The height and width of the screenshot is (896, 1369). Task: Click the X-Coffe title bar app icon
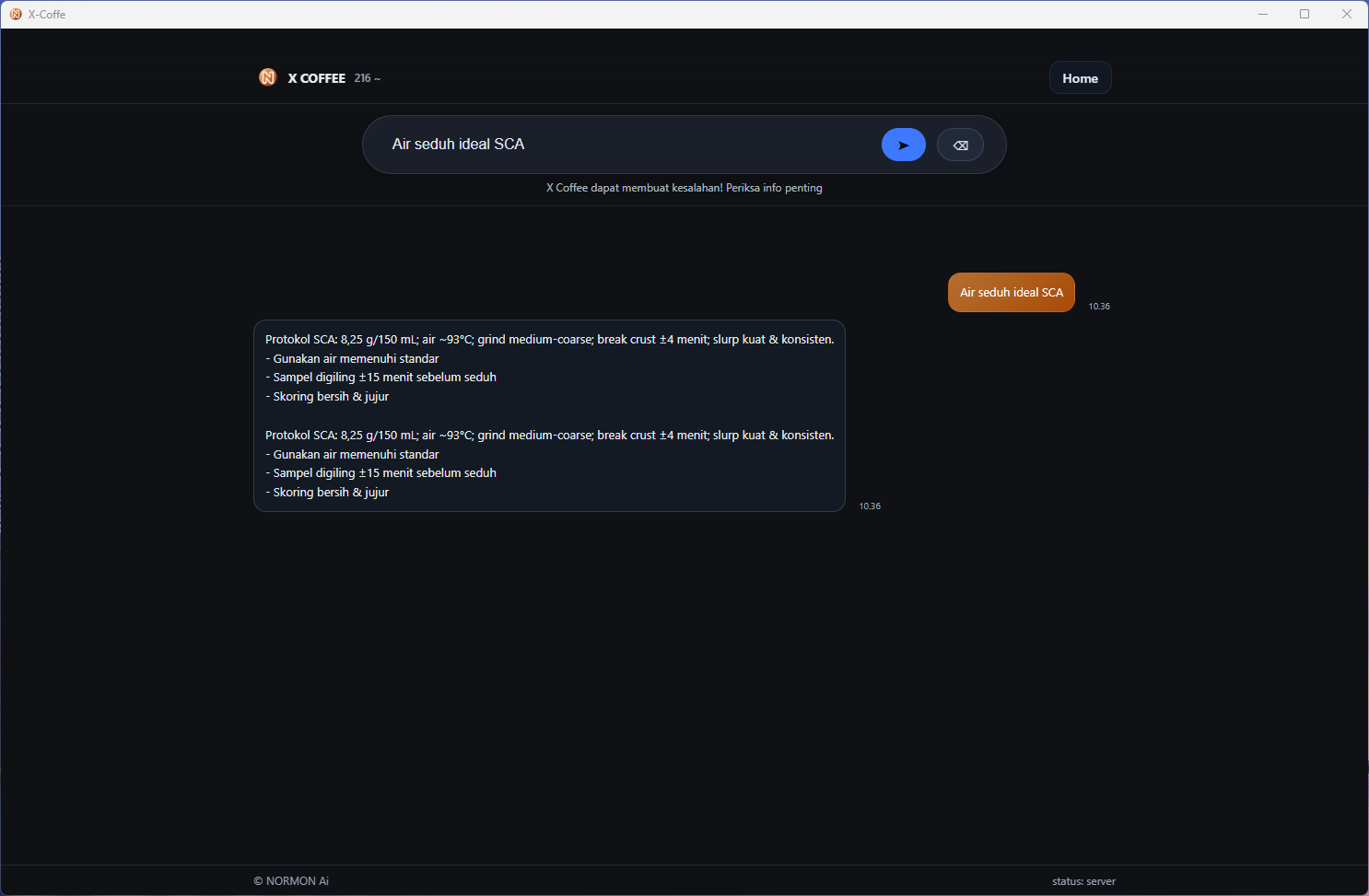click(16, 14)
